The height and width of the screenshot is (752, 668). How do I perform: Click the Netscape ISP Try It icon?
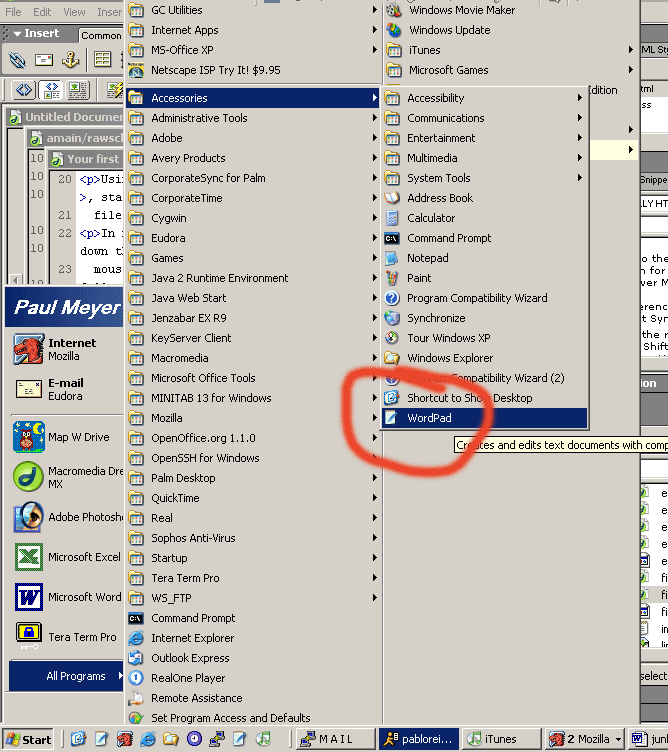coord(136,70)
